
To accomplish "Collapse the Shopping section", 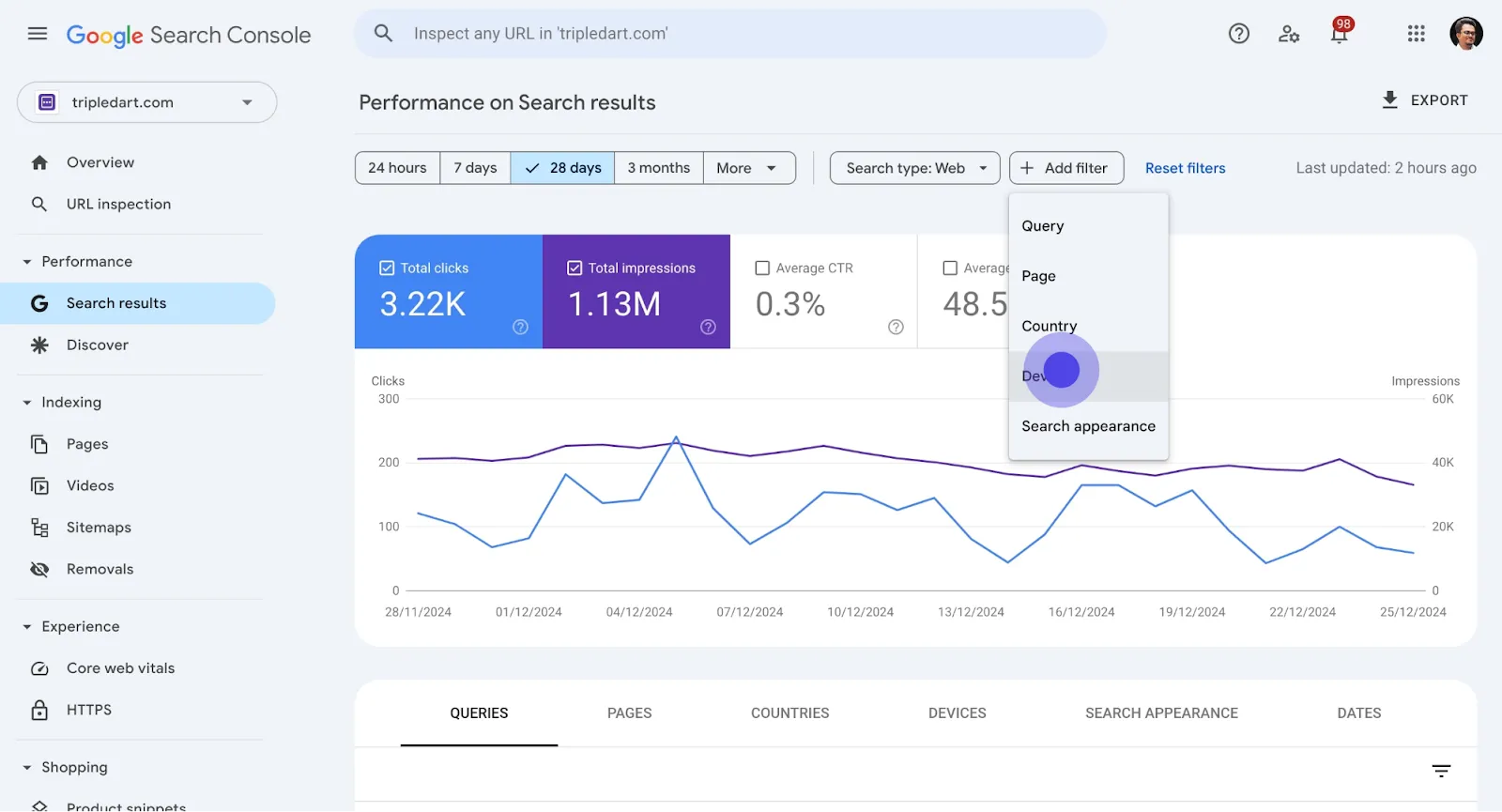I will (27, 768).
